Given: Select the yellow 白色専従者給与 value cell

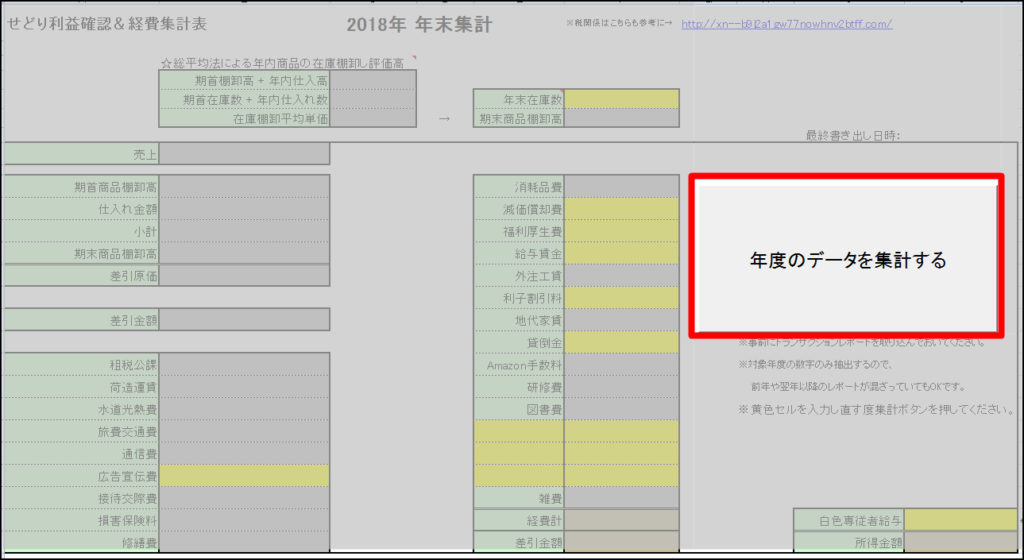Looking at the screenshot, I should [960, 520].
